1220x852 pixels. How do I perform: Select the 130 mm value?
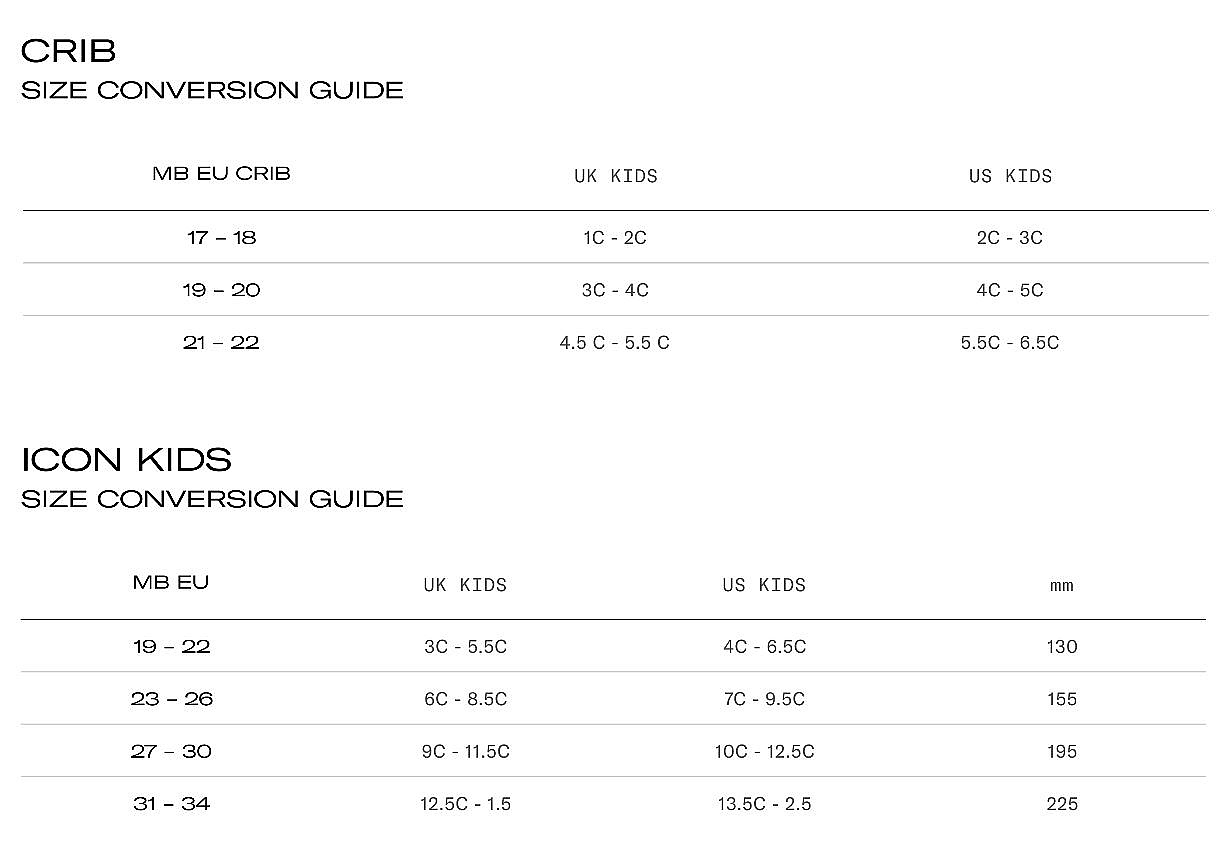click(1062, 647)
